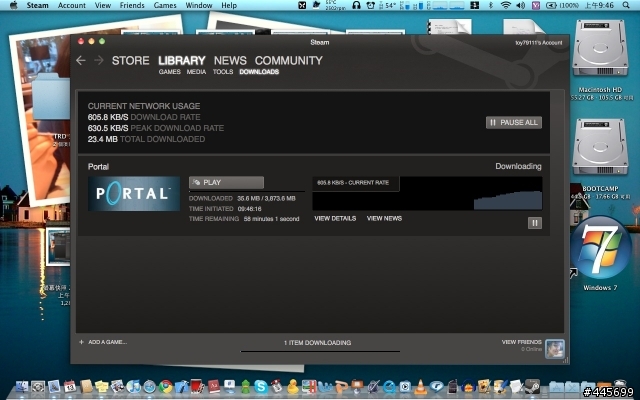
Task: Open the NEWS section
Action: (230, 60)
